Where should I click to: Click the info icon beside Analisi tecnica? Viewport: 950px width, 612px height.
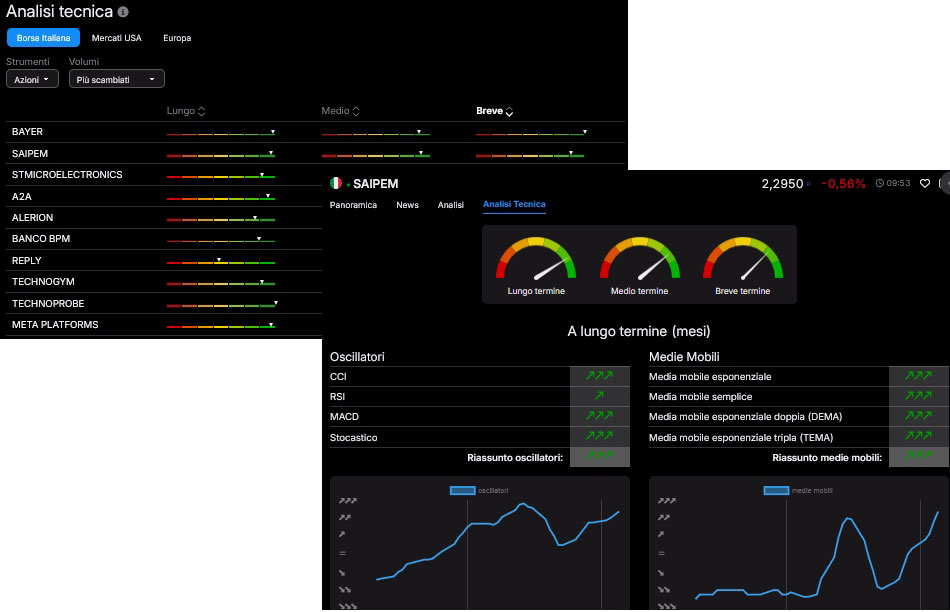coord(122,12)
